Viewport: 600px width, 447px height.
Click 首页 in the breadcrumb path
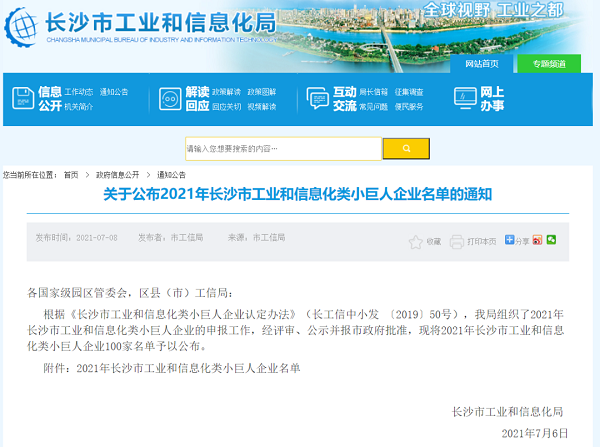point(70,174)
